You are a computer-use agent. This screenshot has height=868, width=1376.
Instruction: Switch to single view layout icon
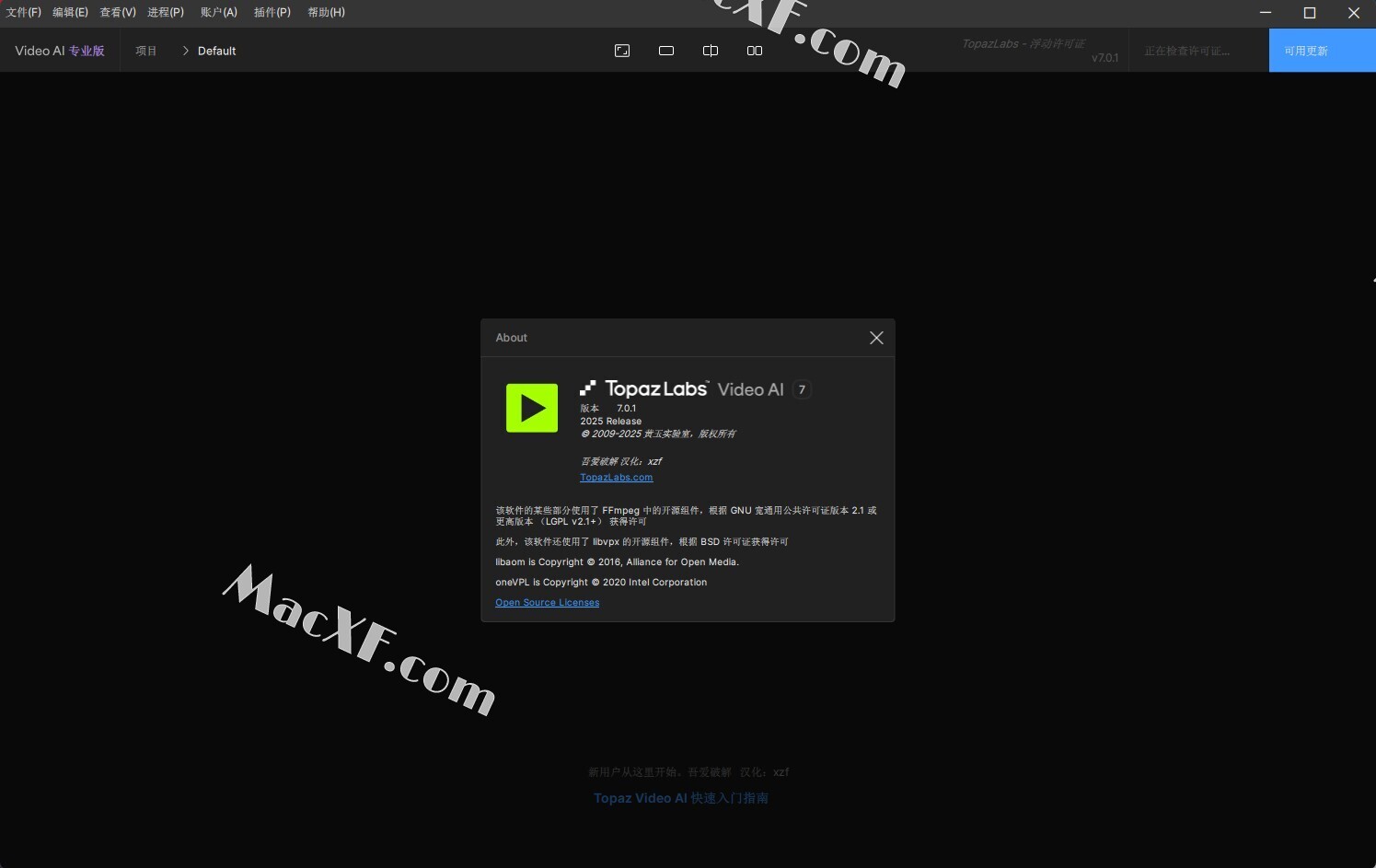point(666,51)
